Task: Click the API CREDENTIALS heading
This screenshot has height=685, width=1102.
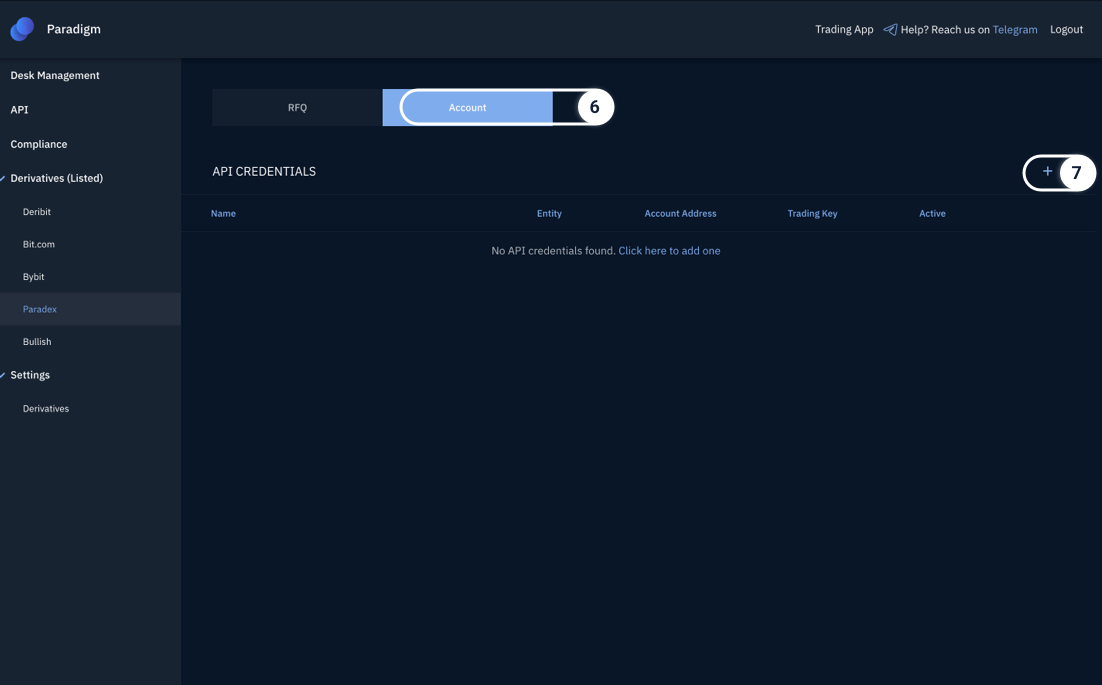Action: pos(264,171)
